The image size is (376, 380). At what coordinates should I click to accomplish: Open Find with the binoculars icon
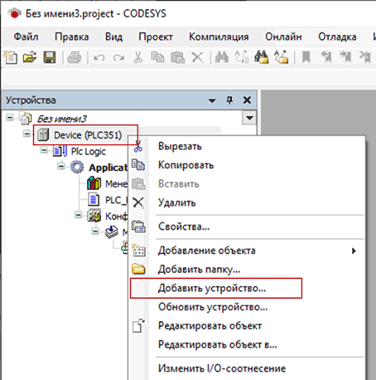coord(222,57)
